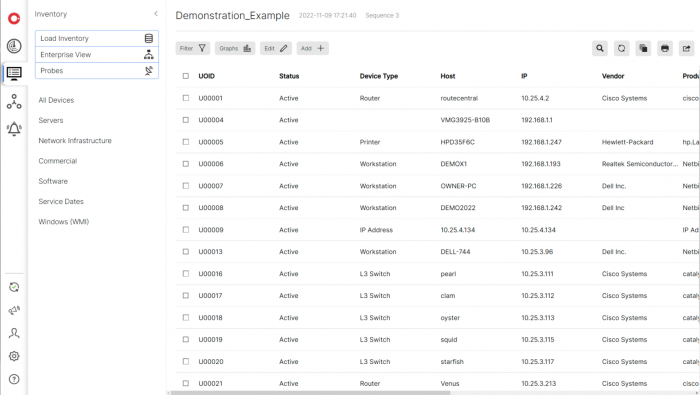
Task: Open the help question mark icon
Action: click(x=14, y=379)
